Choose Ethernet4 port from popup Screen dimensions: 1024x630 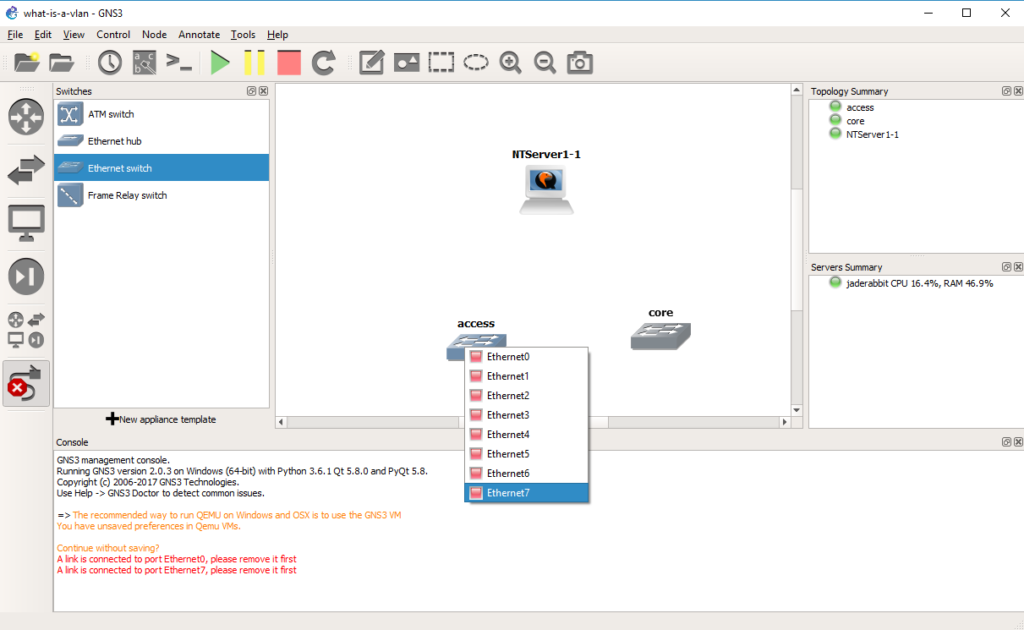(526, 434)
